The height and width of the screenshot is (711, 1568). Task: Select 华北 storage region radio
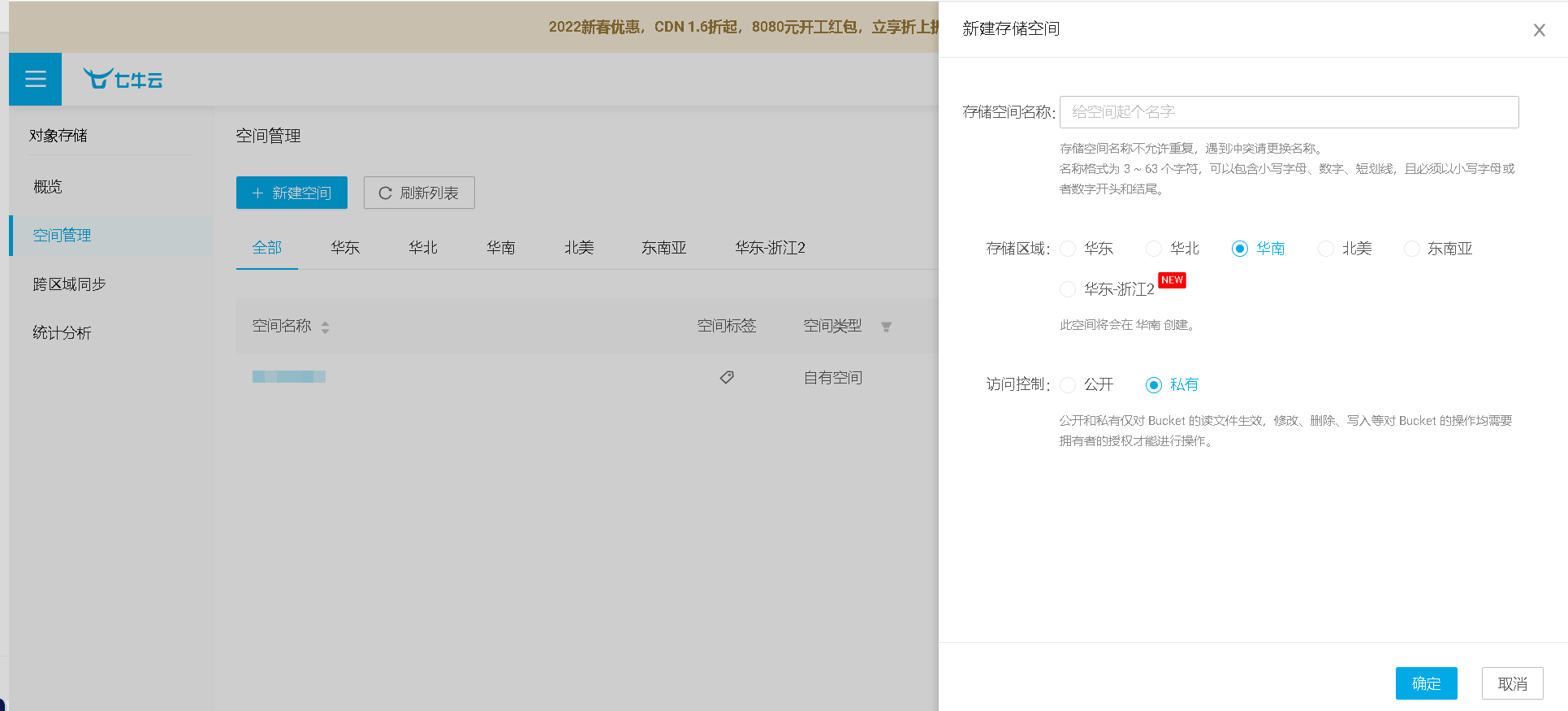pos(1154,249)
